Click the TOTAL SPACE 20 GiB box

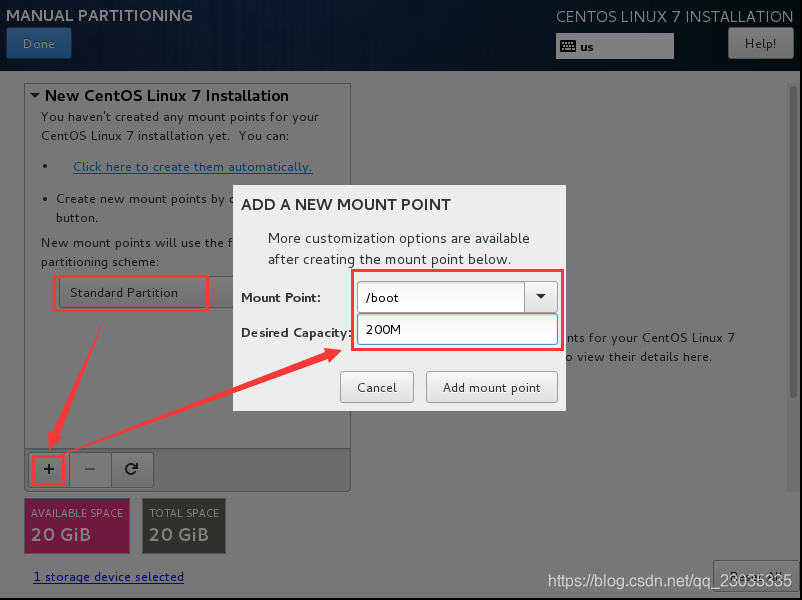184,526
